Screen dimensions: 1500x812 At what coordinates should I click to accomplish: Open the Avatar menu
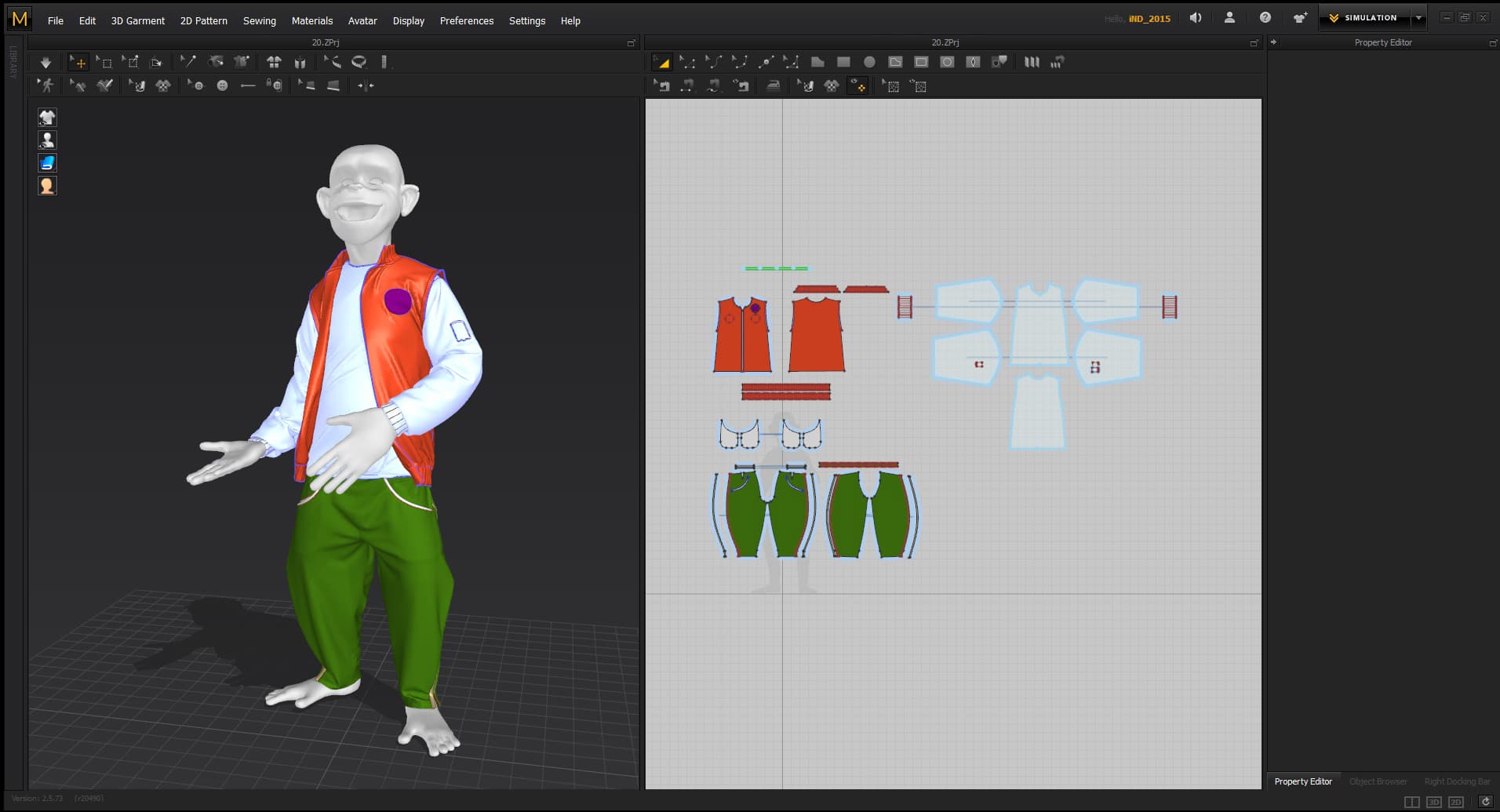pos(362,21)
